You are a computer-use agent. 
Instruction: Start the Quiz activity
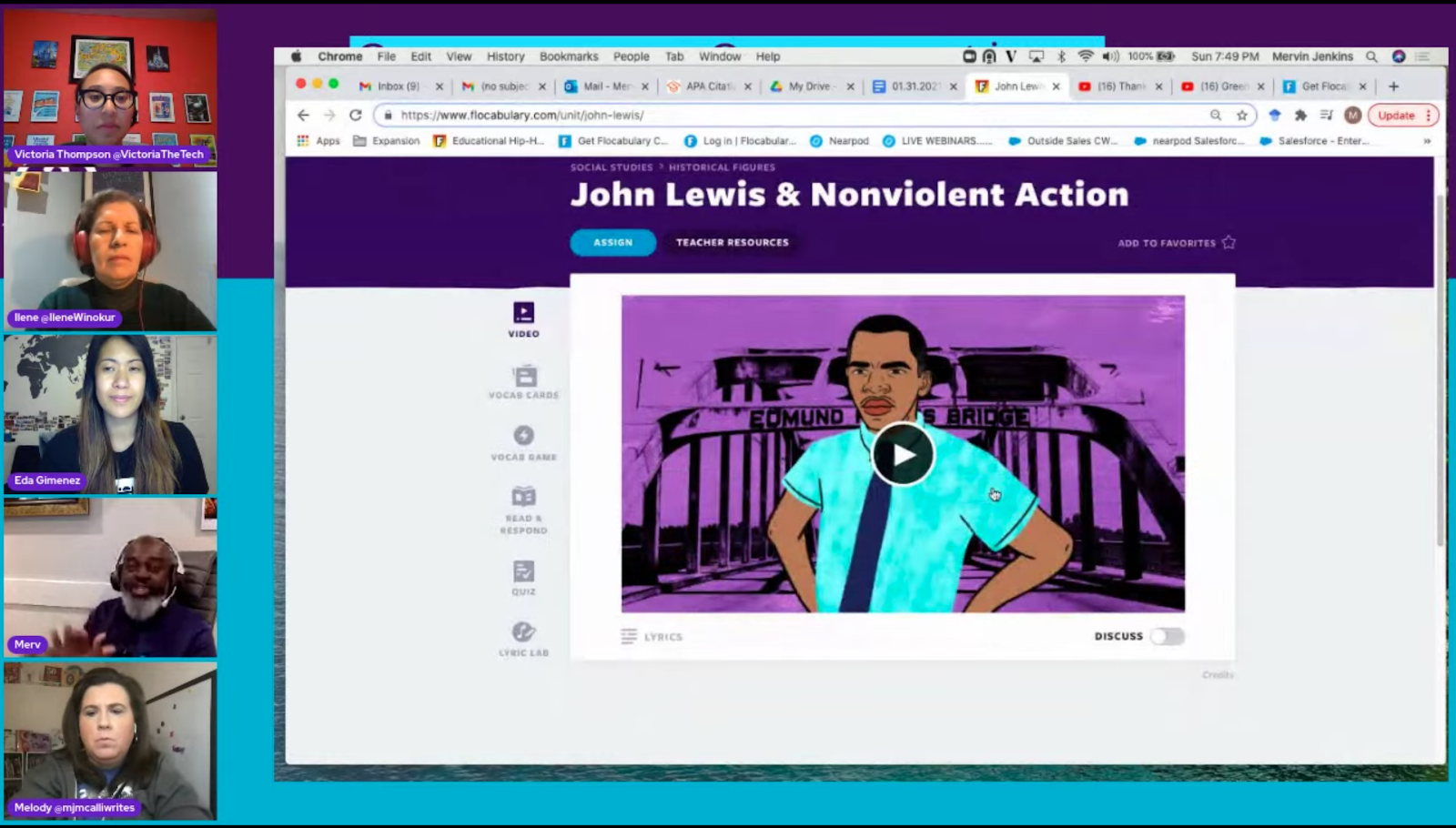point(524,578)
